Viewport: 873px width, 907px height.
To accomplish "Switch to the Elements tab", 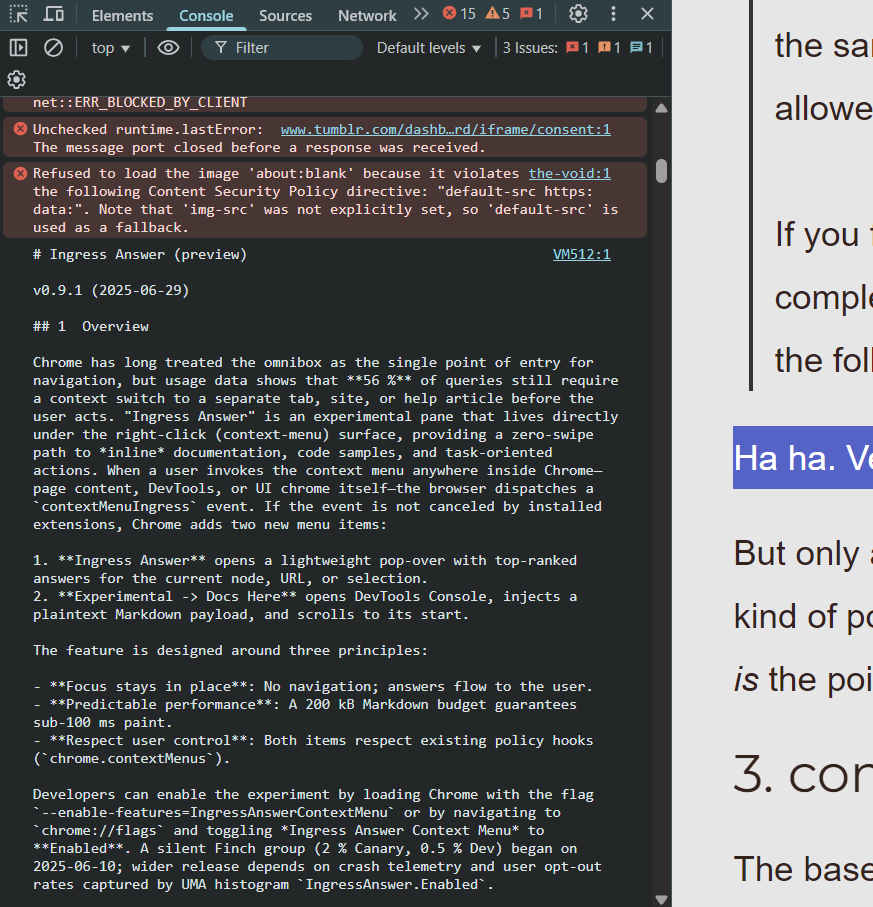I will [x=122, y=15].
